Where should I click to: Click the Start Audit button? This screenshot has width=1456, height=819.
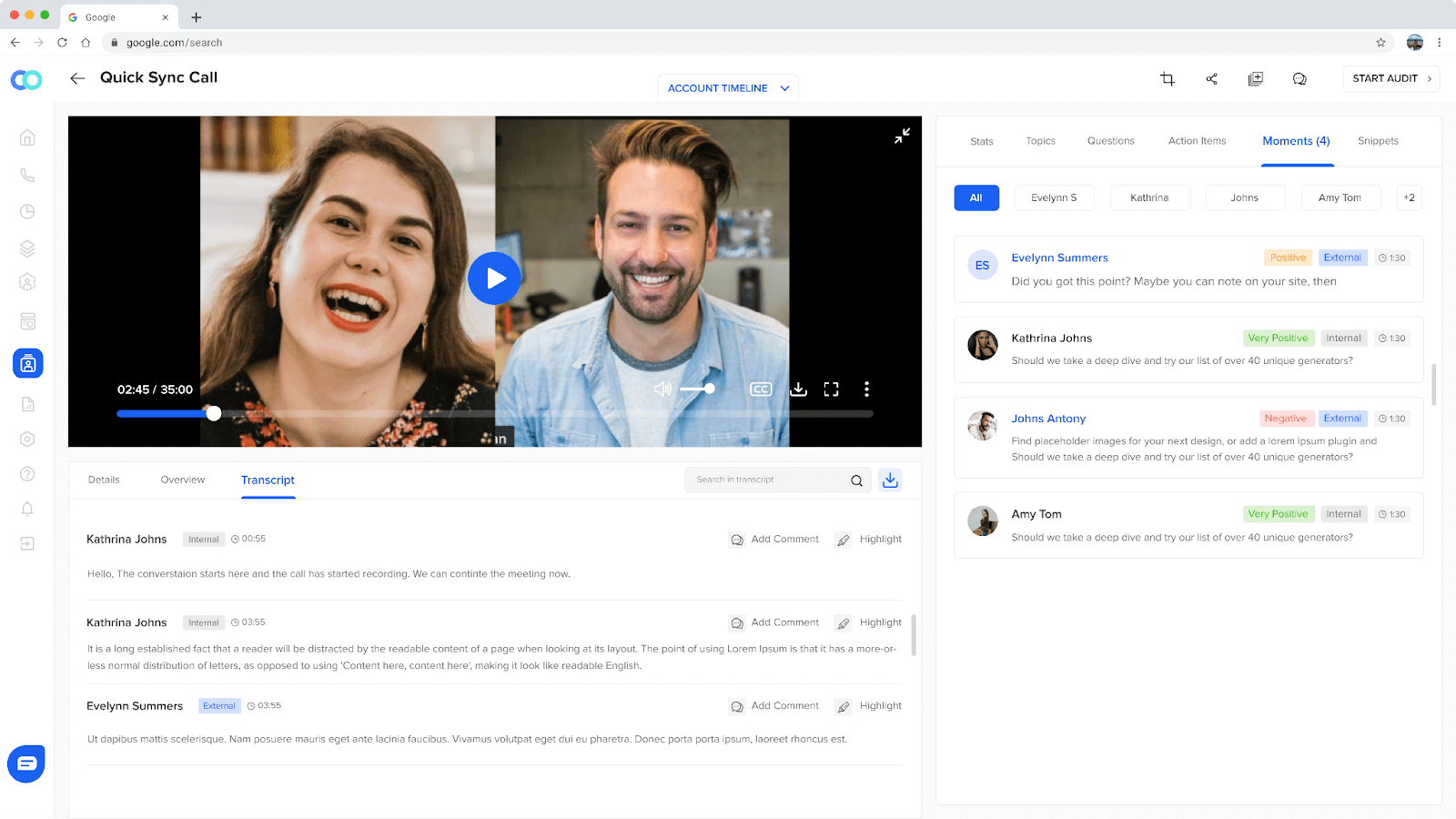(x=1390, y=79)
